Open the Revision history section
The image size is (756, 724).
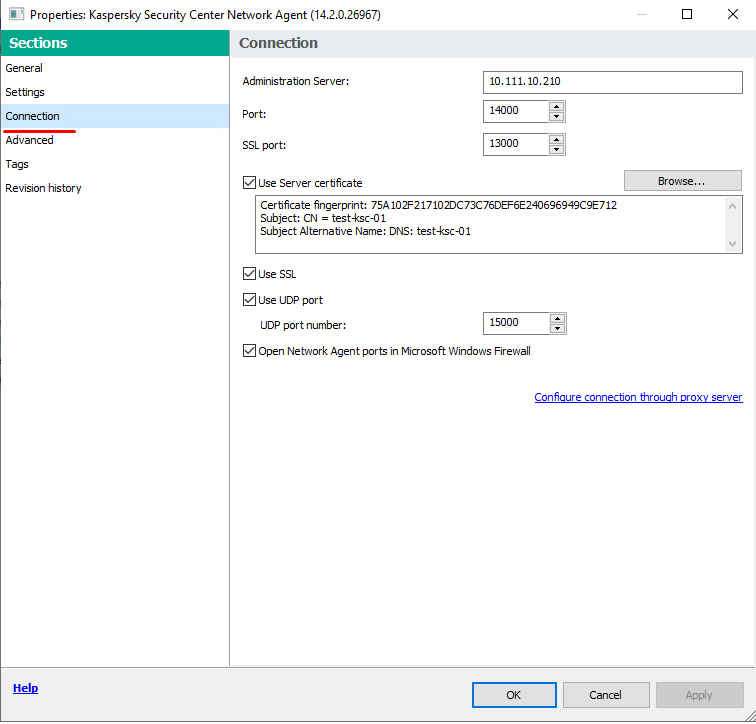(43, 188)
